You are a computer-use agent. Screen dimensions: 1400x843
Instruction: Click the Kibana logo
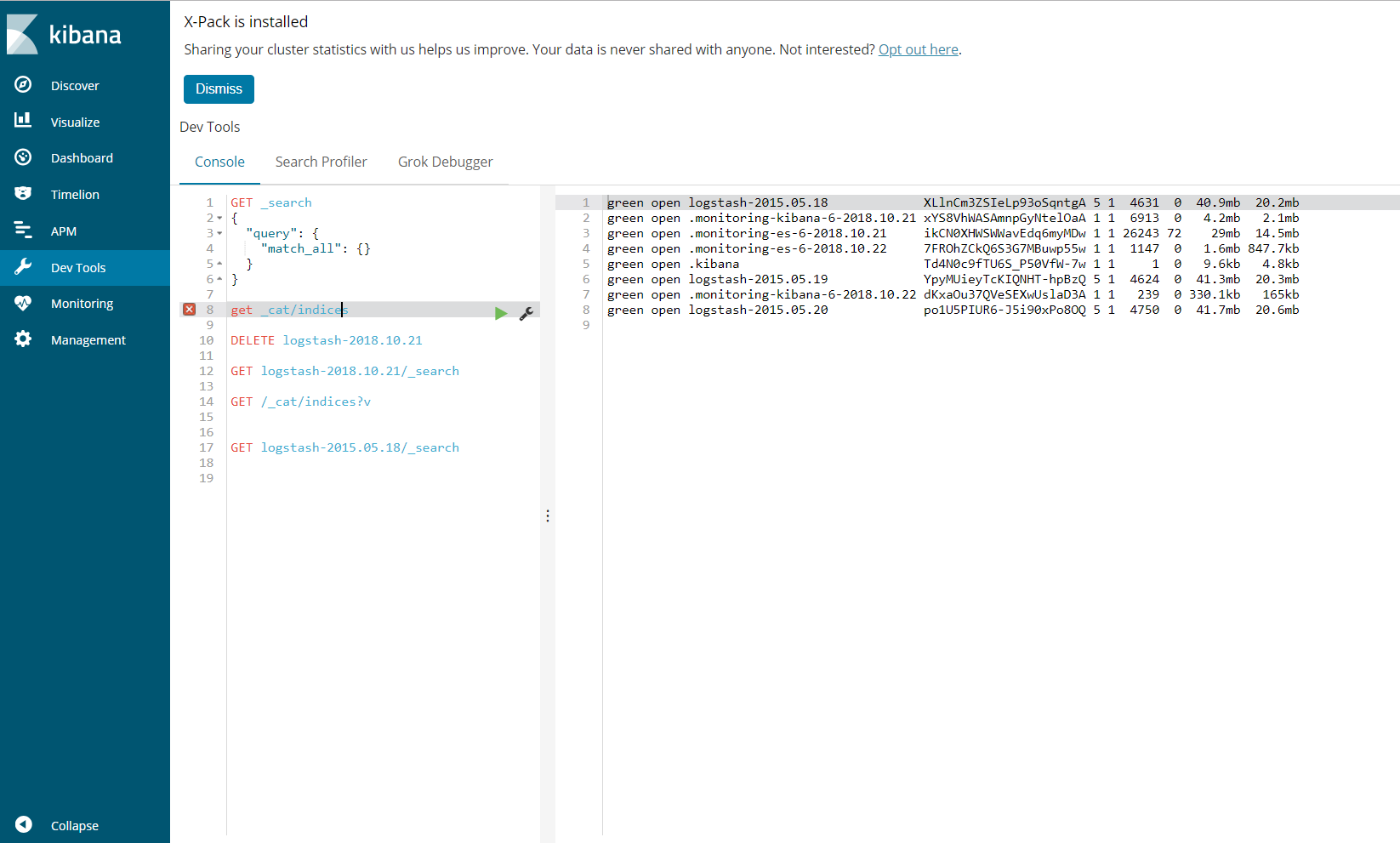click(65, 35)
